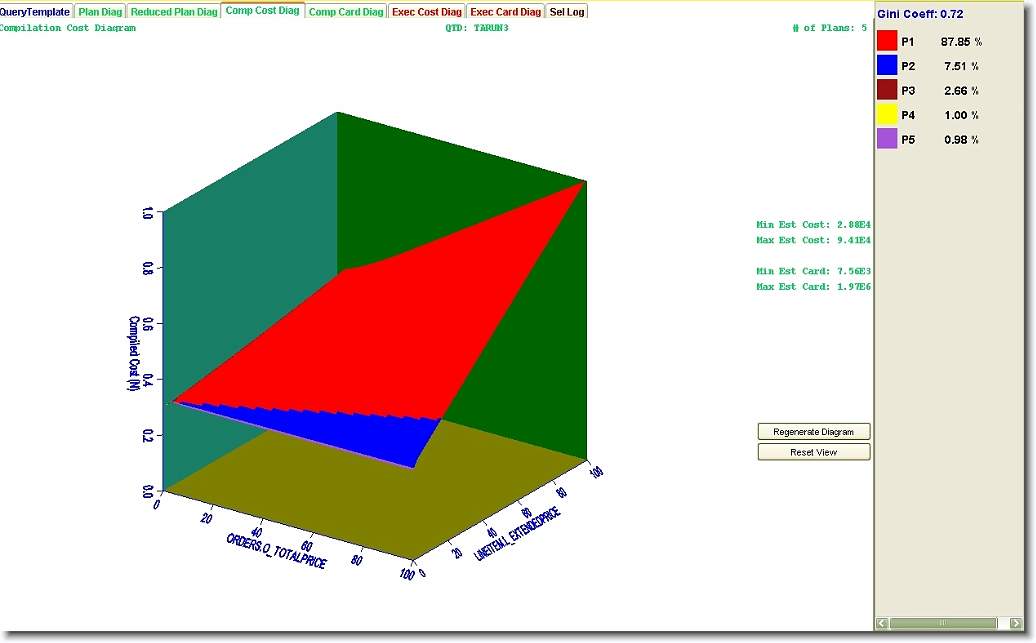
Task: Click the Regenerate Diagram button
Action: (x=813, y=432)
